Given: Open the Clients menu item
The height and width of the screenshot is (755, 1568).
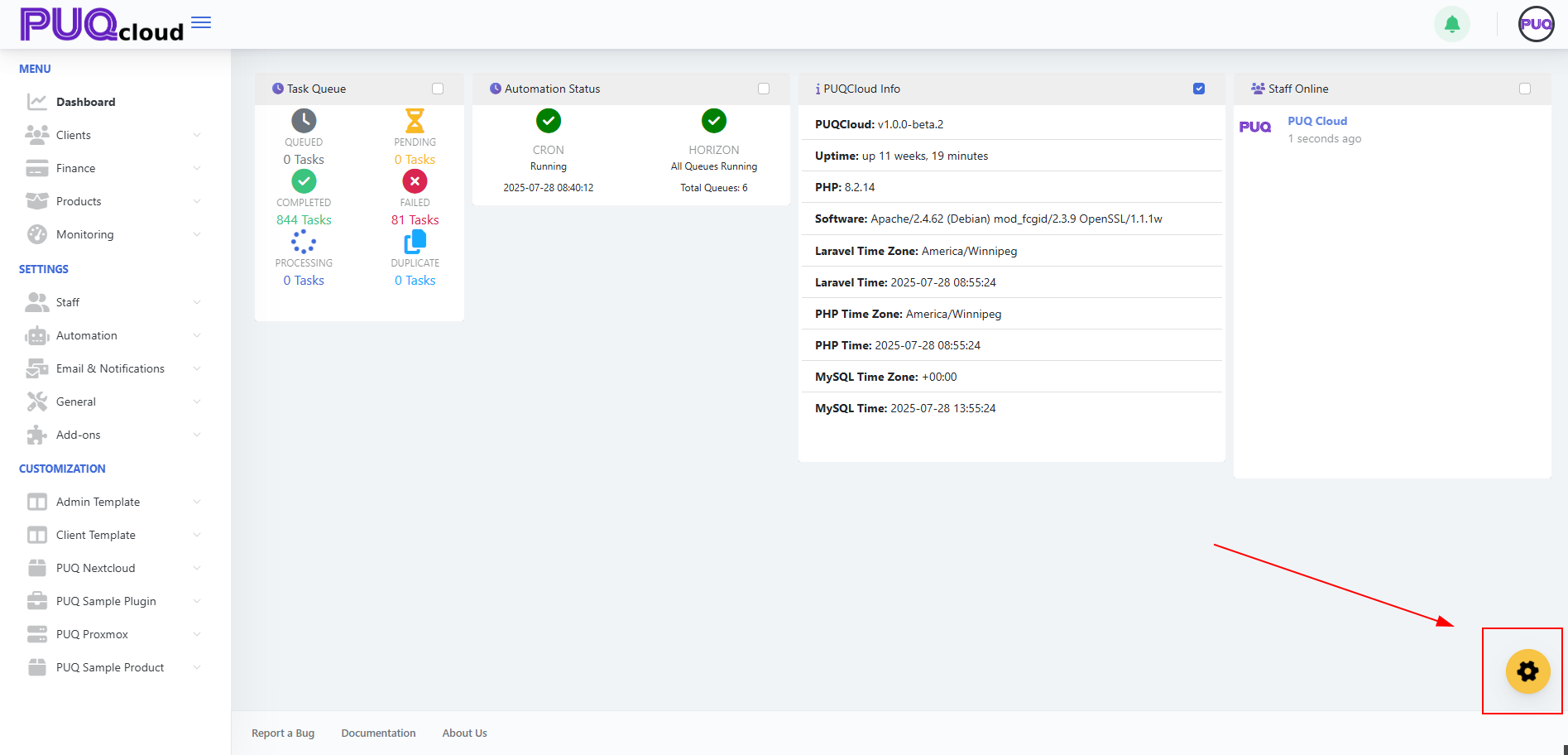Looking at the screenshot, I should (115, 135).
